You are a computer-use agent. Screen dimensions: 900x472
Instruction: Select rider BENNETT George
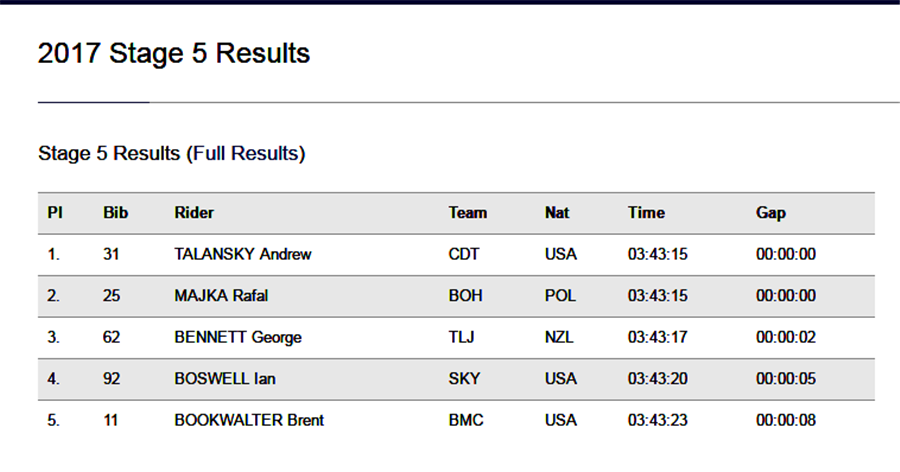coord(238,338)
